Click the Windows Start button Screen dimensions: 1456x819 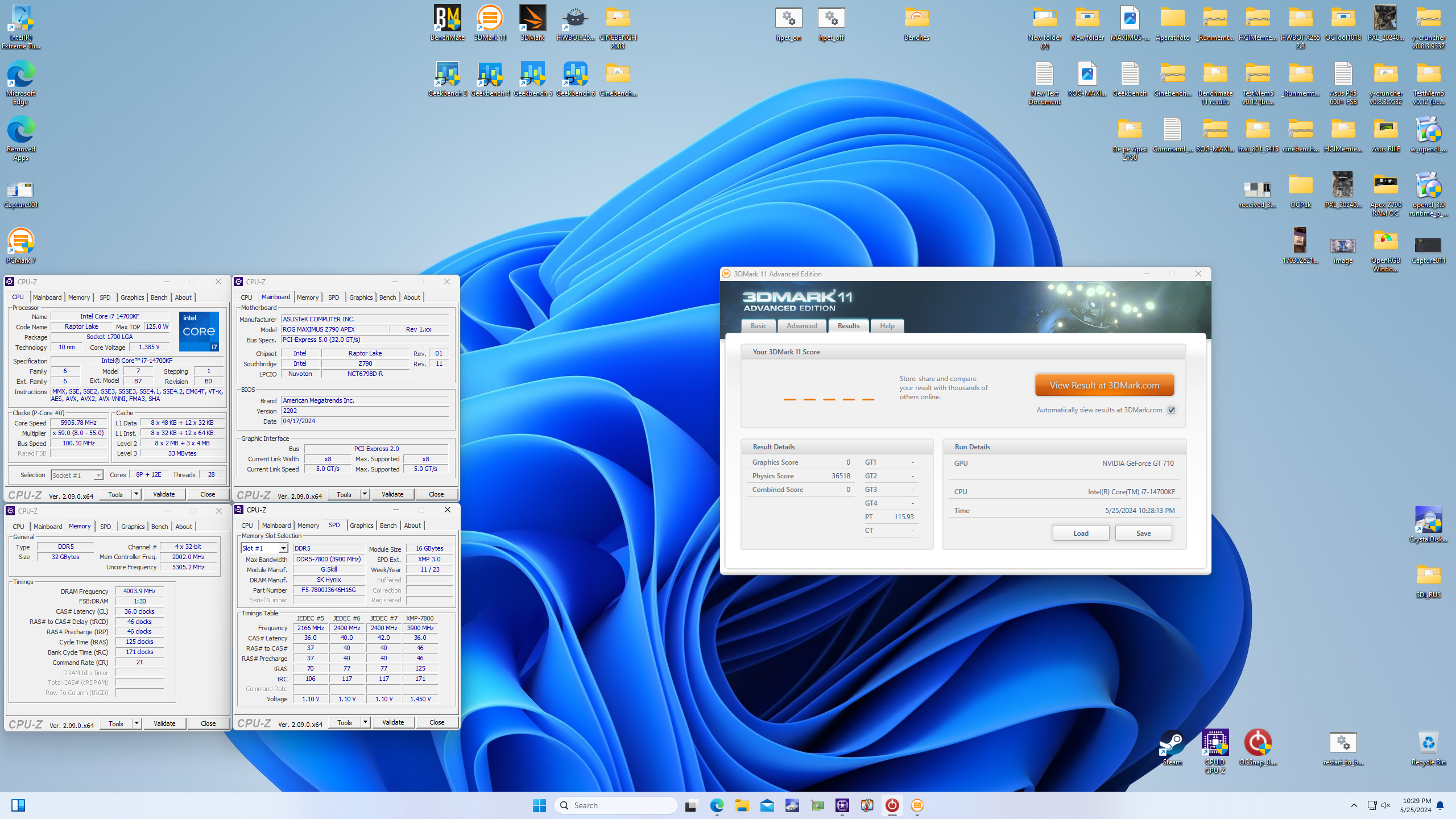pos(539,805)
